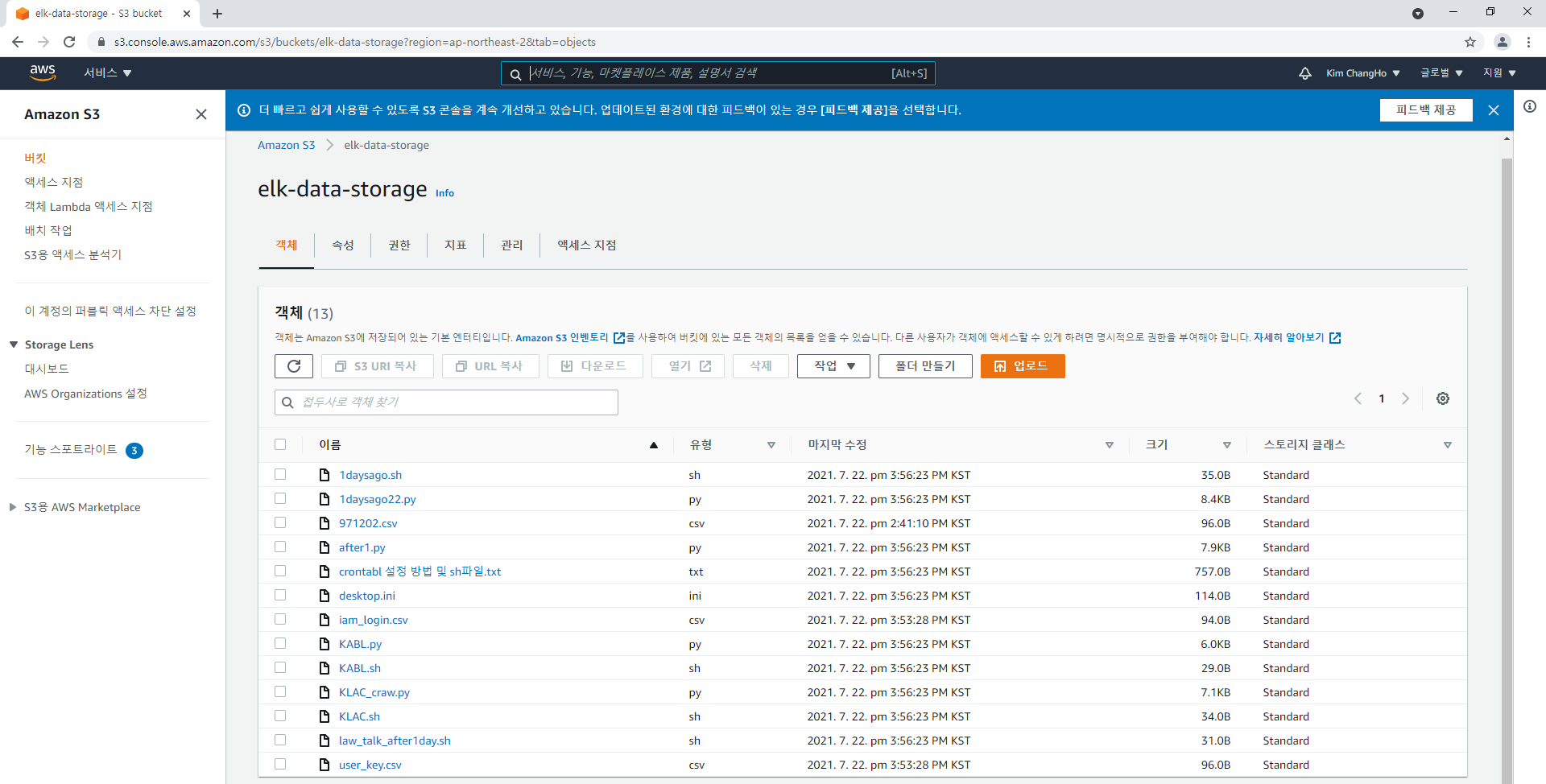Screen dimensions: 1546x784
Task: Sort by 마지막 수정 column arrow
Action: pos(1110,445)
